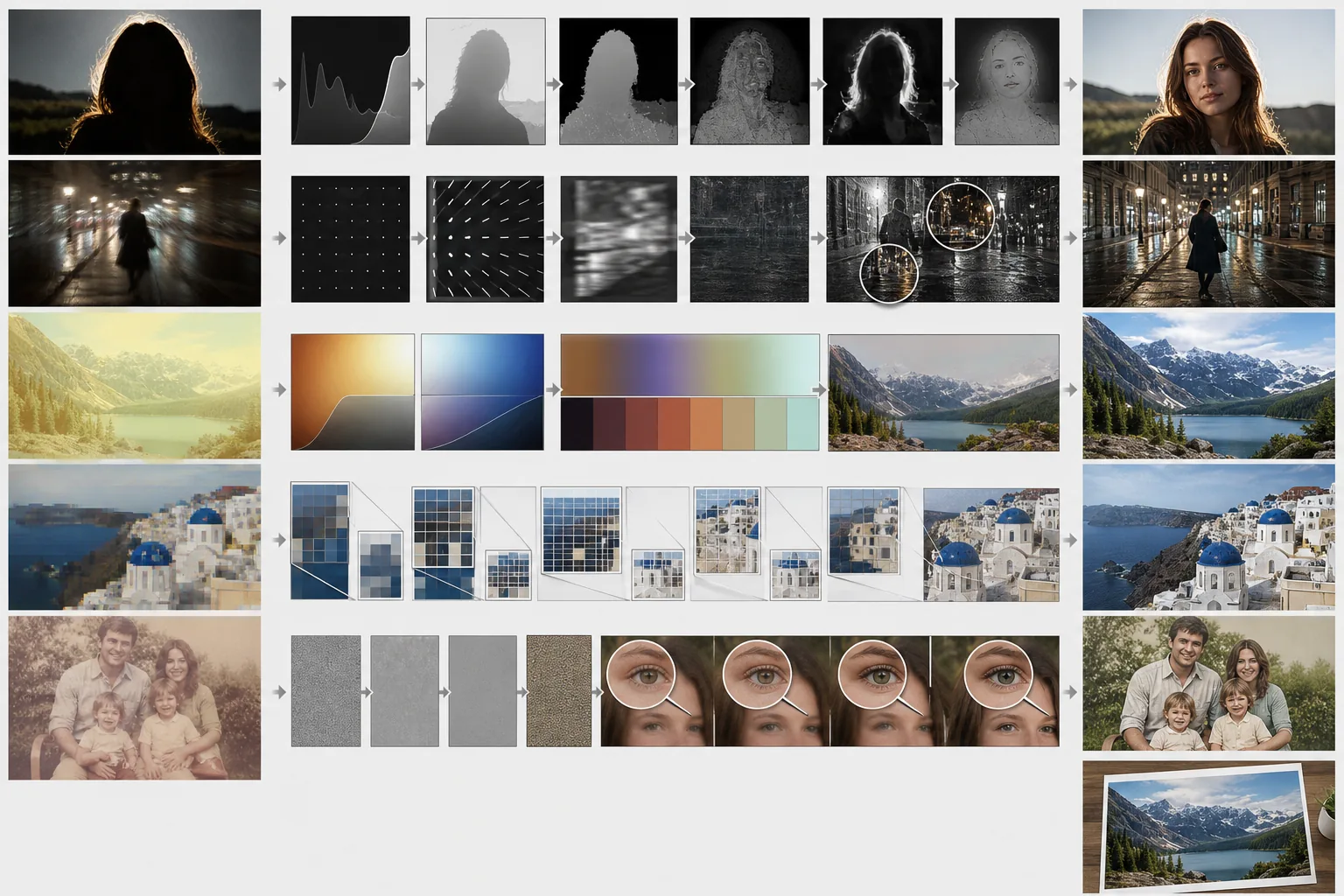Pick the mint teal palette swatch
The height and width of the screenshot is (896, 1344).
pos(803,424)
